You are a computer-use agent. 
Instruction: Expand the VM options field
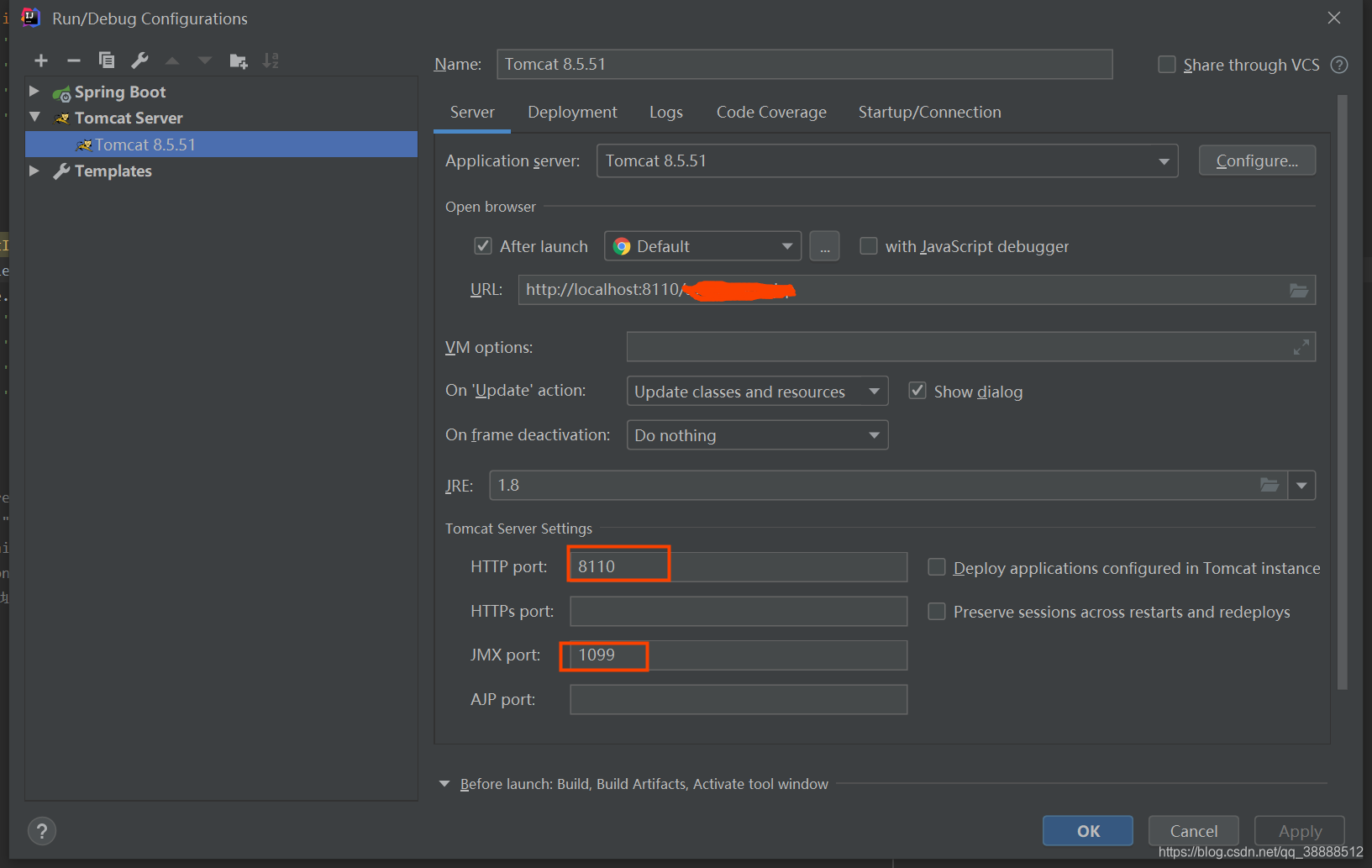[x=1301, y=347]
